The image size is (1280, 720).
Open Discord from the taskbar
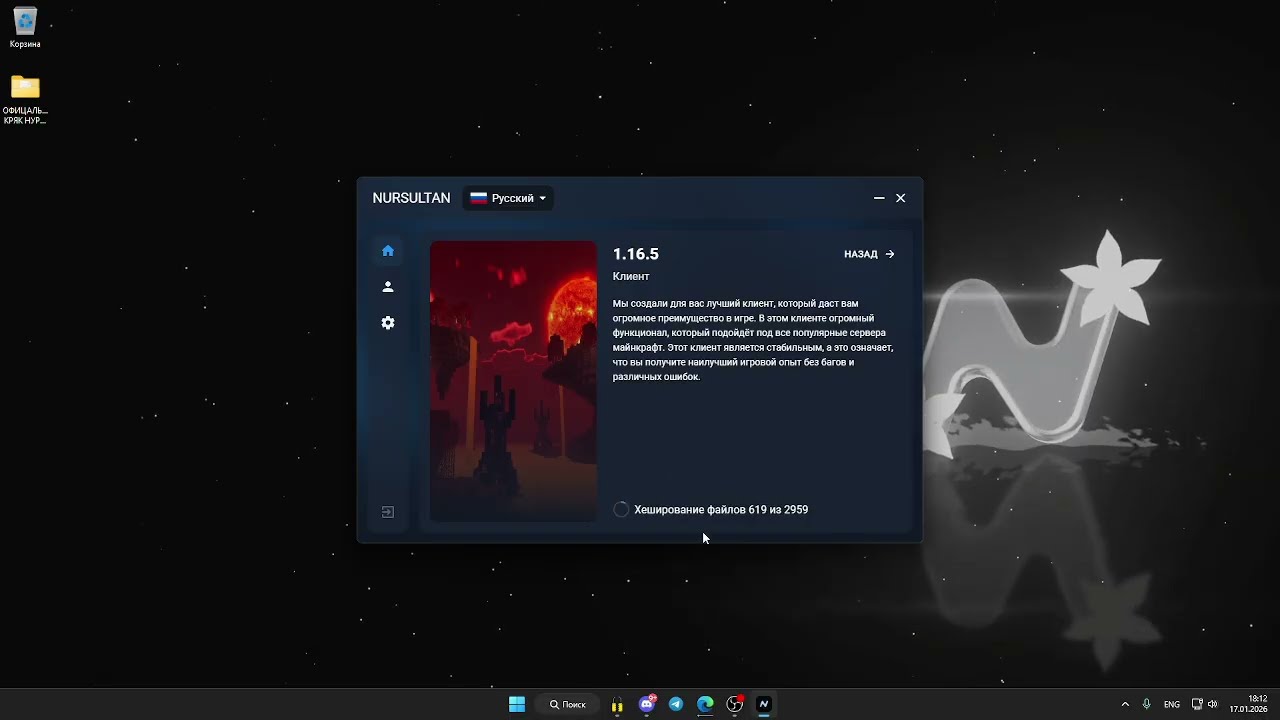(x=647, y=704)
